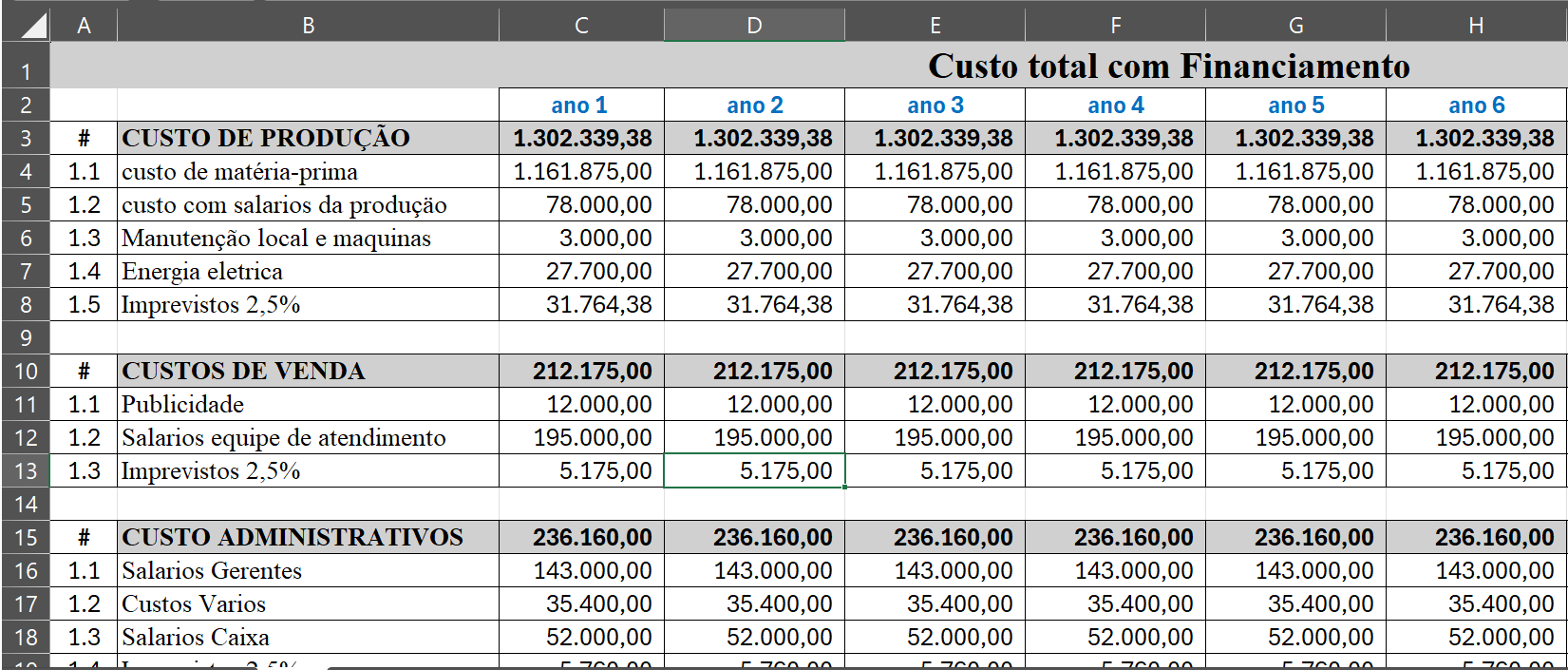Click the 'Custo total com Financiamento' title
1568x670 pixels.
[x=1168, y=67]
